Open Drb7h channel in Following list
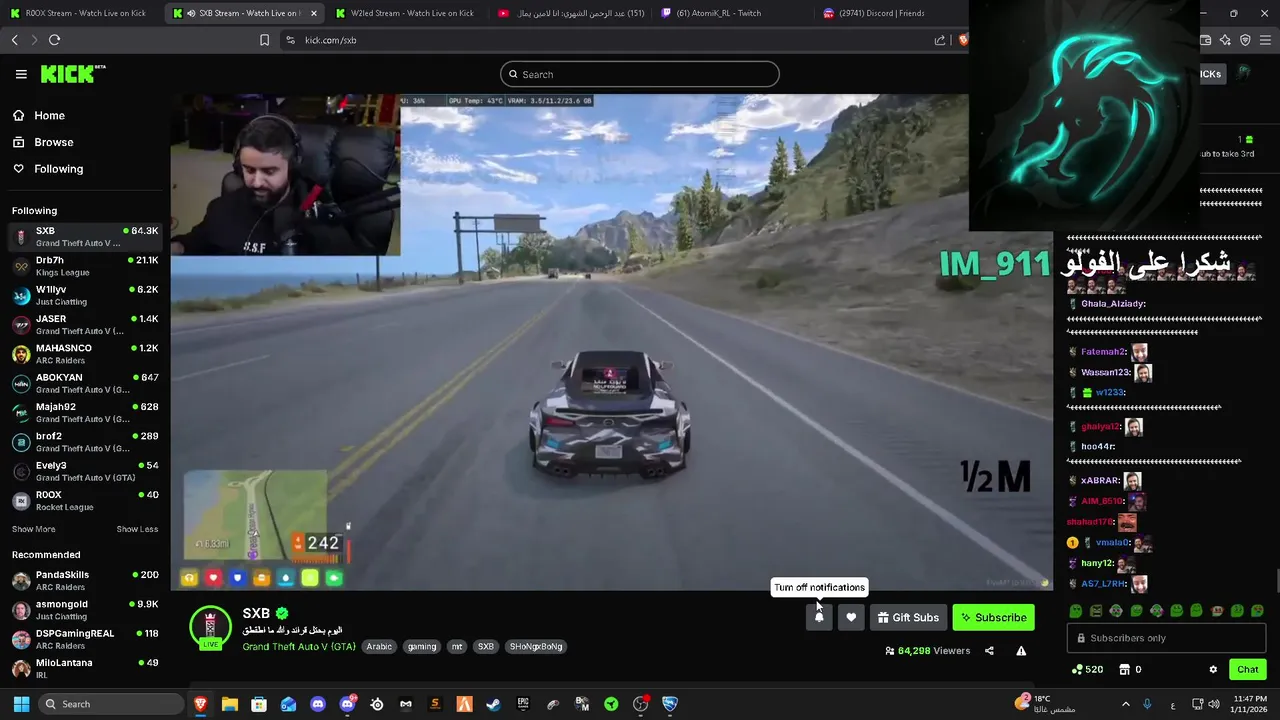1280x720 pixels. coord(85,266)
